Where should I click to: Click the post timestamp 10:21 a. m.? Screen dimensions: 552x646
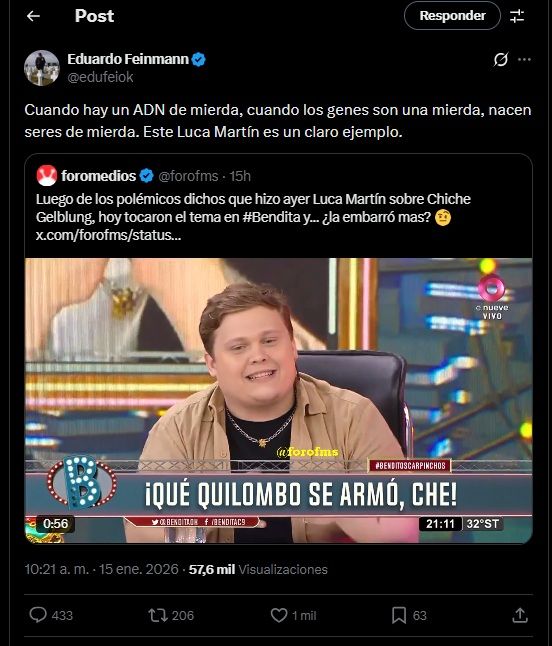tap(56, 569)
